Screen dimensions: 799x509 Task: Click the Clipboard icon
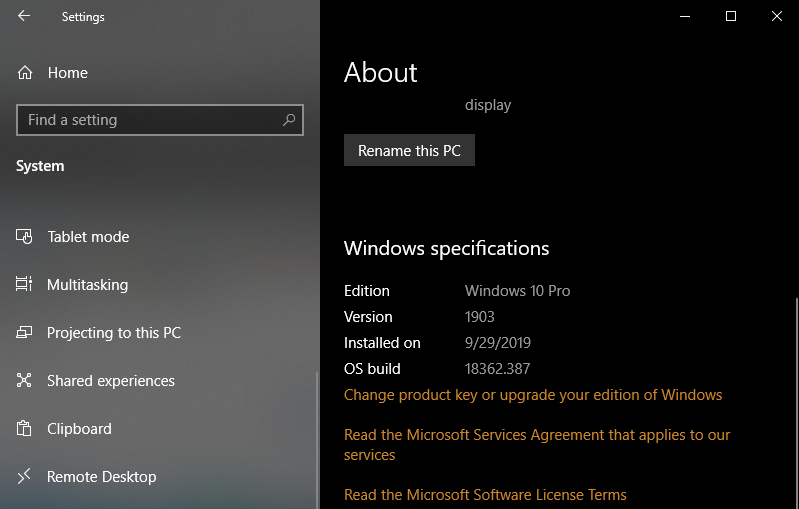[25, 429]
